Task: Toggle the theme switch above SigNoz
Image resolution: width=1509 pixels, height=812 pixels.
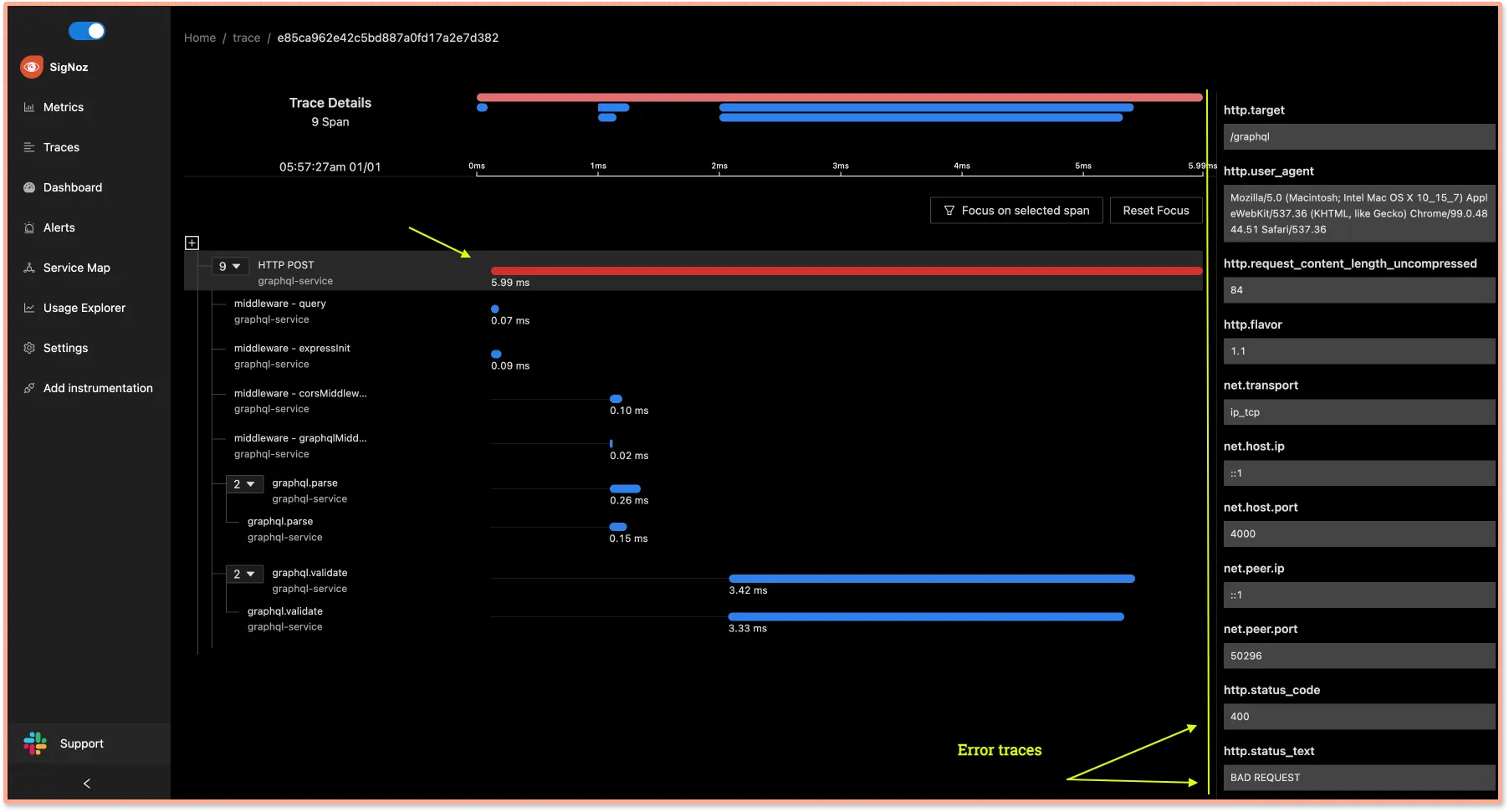Action: click(x=87, y=31)
